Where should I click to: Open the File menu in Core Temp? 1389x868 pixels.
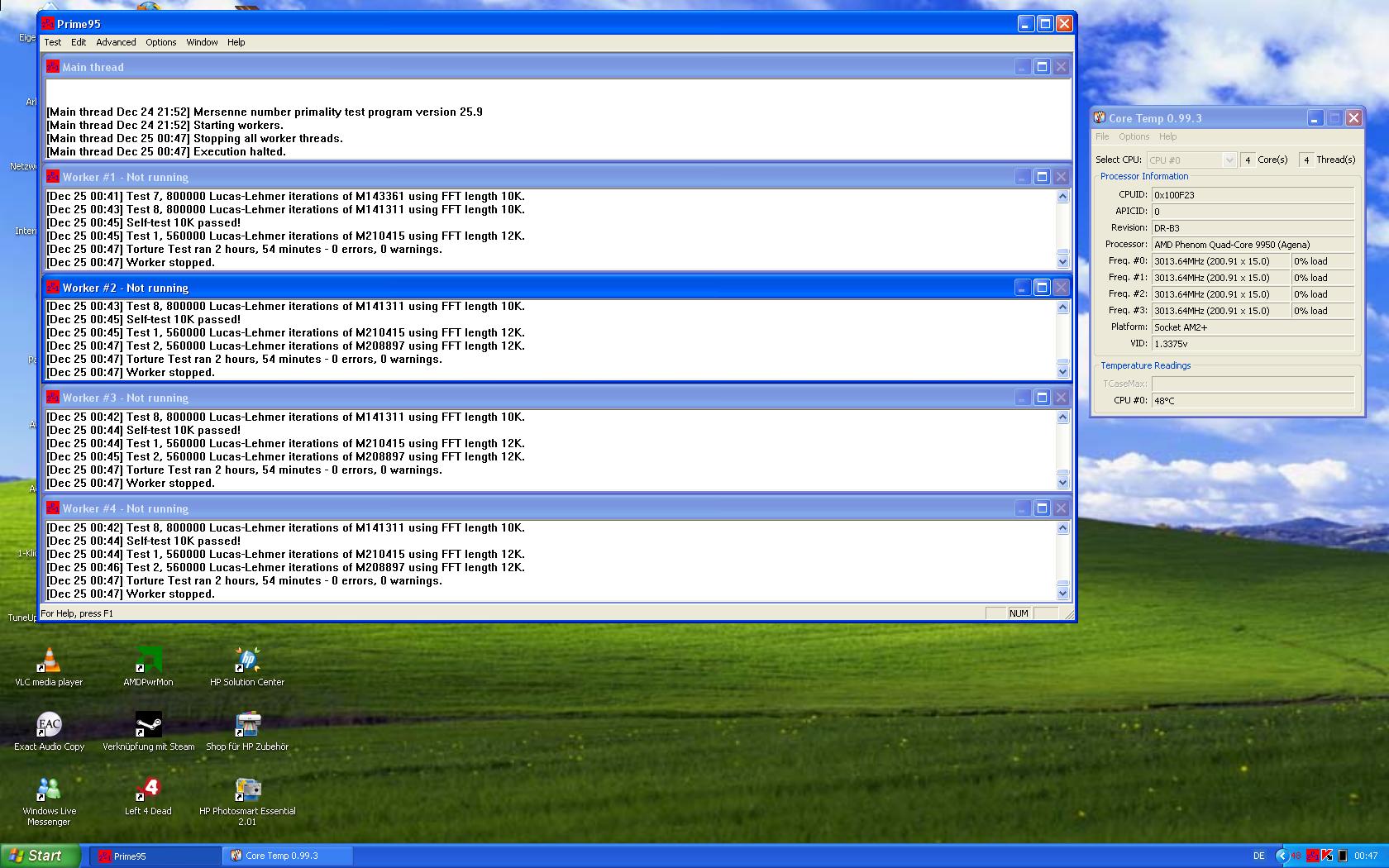point(1102,136)
